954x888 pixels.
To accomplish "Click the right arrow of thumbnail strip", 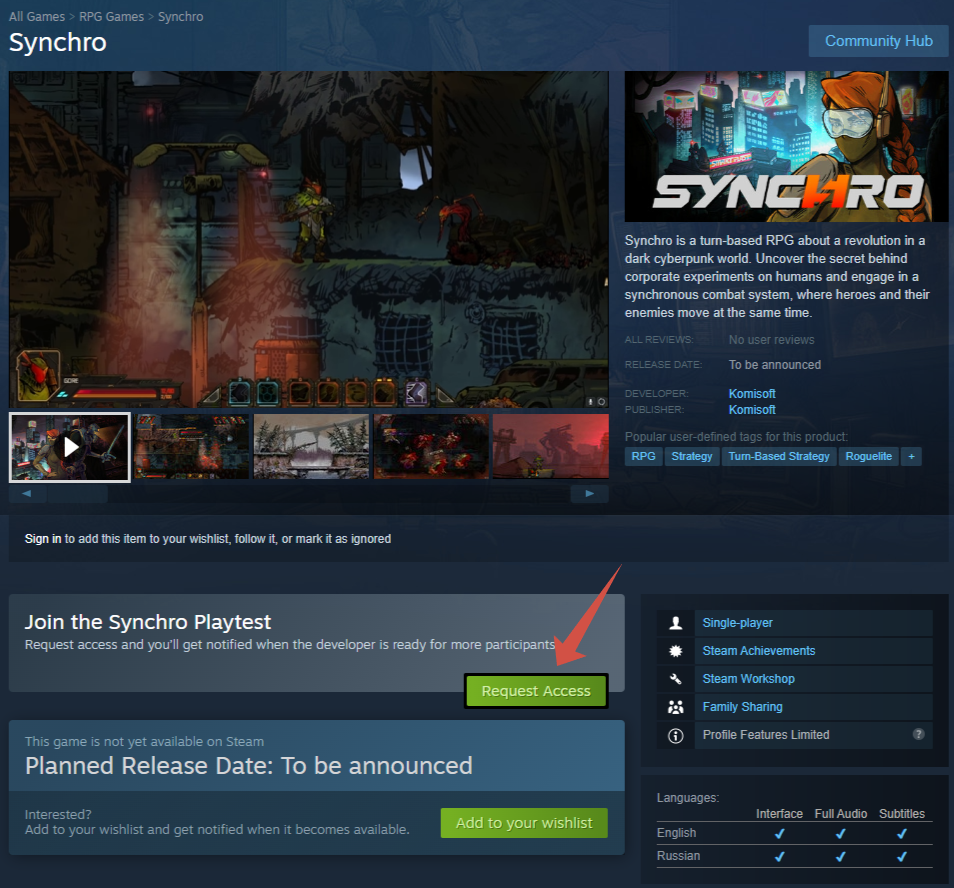I will pyautogui.click(x=590, y=493).
